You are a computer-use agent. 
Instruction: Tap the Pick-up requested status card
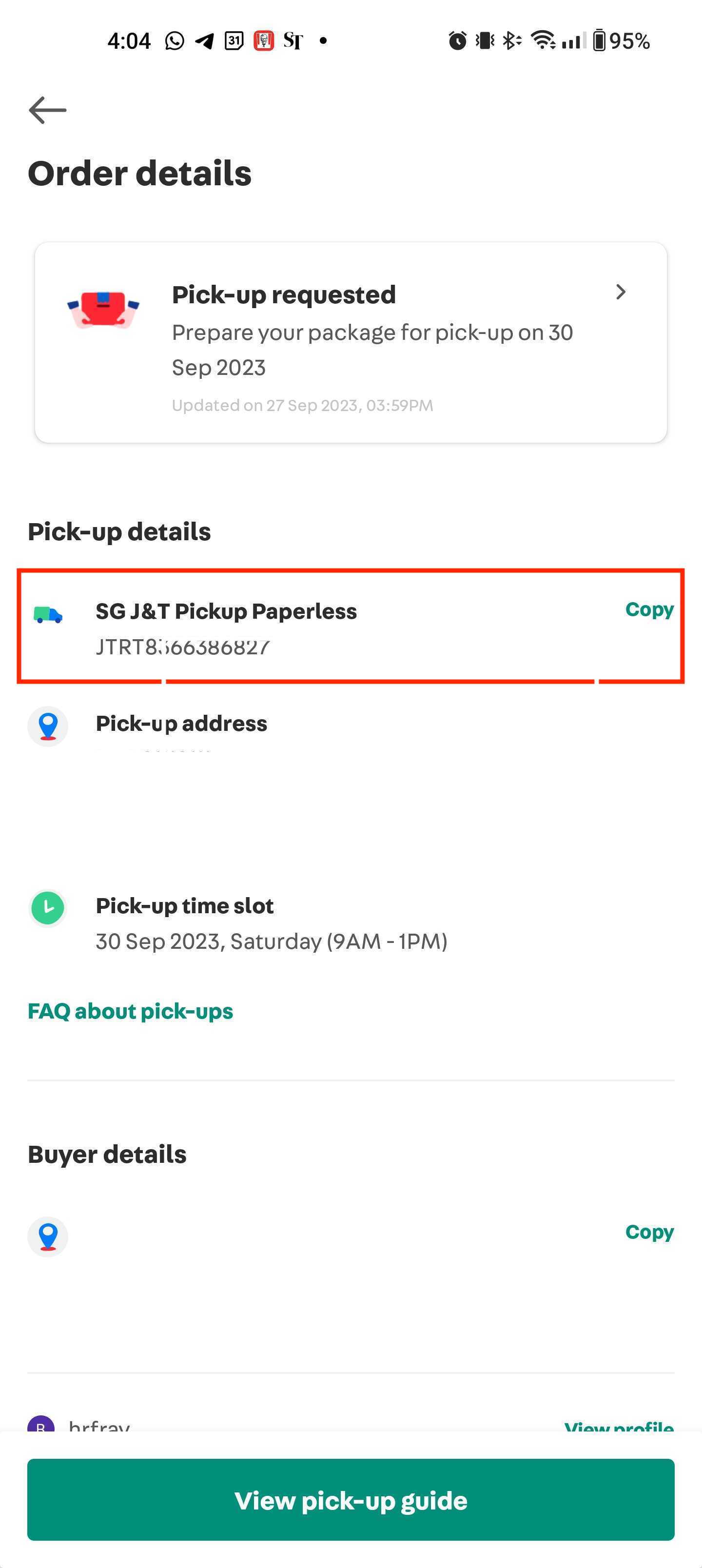351,342
